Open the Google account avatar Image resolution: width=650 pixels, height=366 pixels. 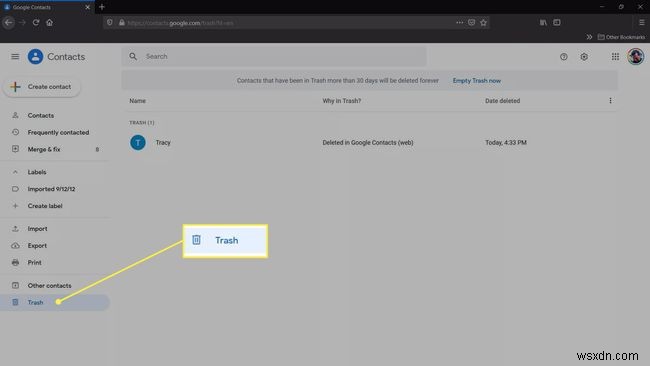pos(635,56)
